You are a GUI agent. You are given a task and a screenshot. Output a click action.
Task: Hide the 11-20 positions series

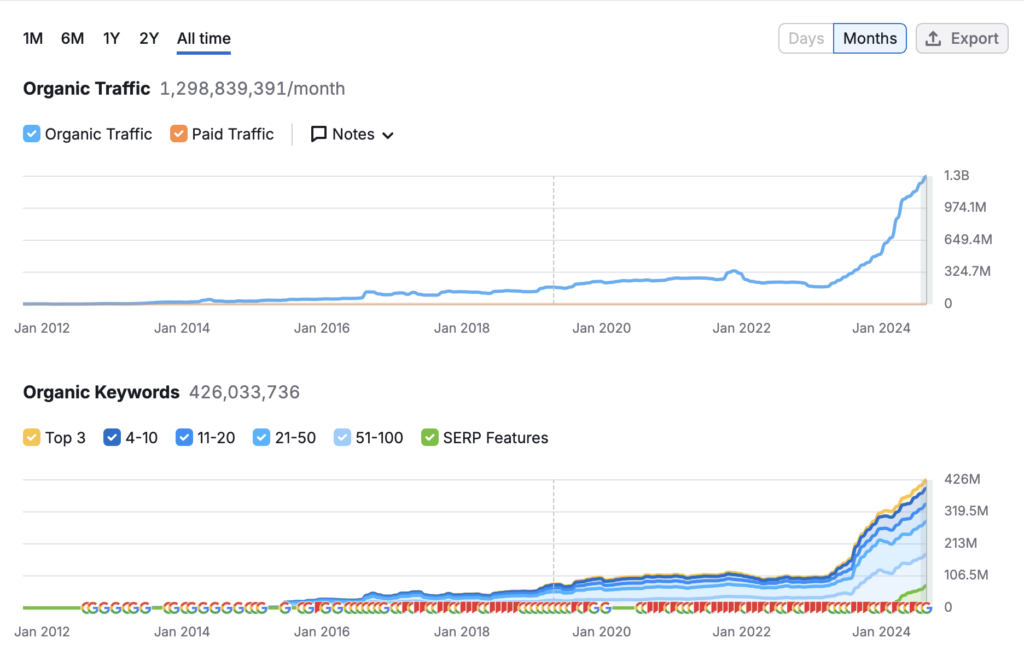(x=184, y=437)
